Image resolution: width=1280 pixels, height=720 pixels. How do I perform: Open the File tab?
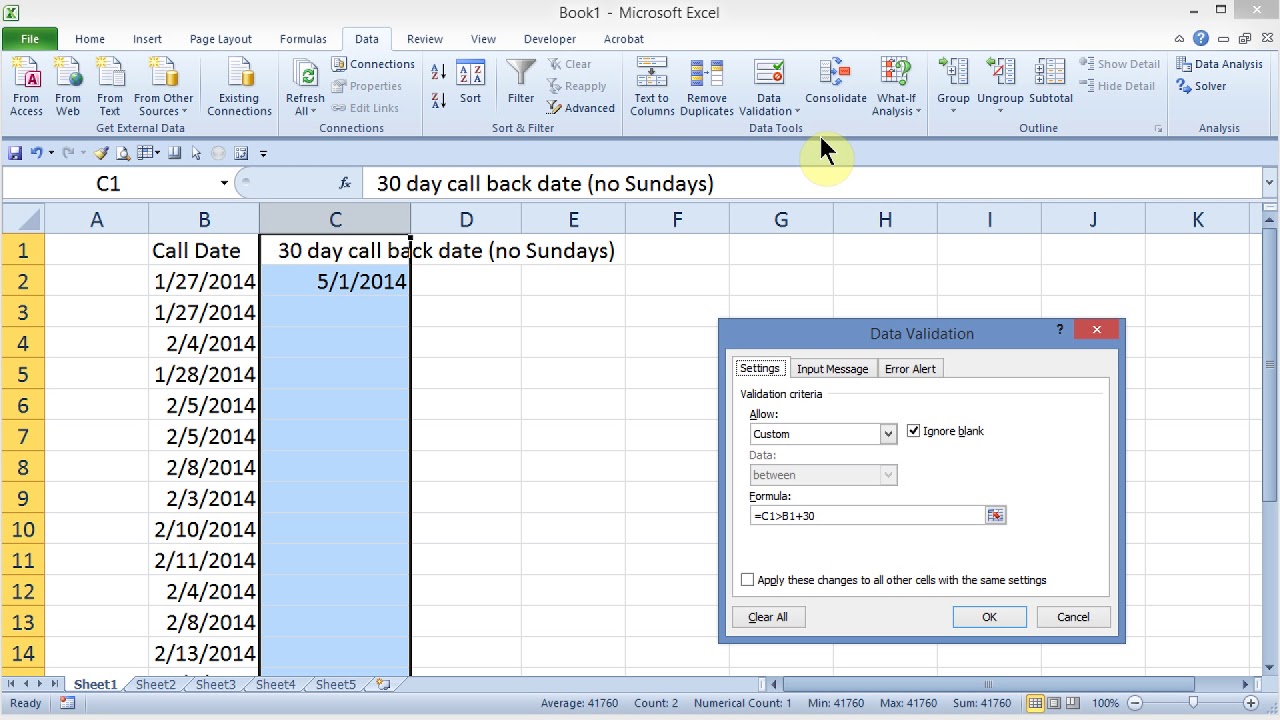click(30, 39)
